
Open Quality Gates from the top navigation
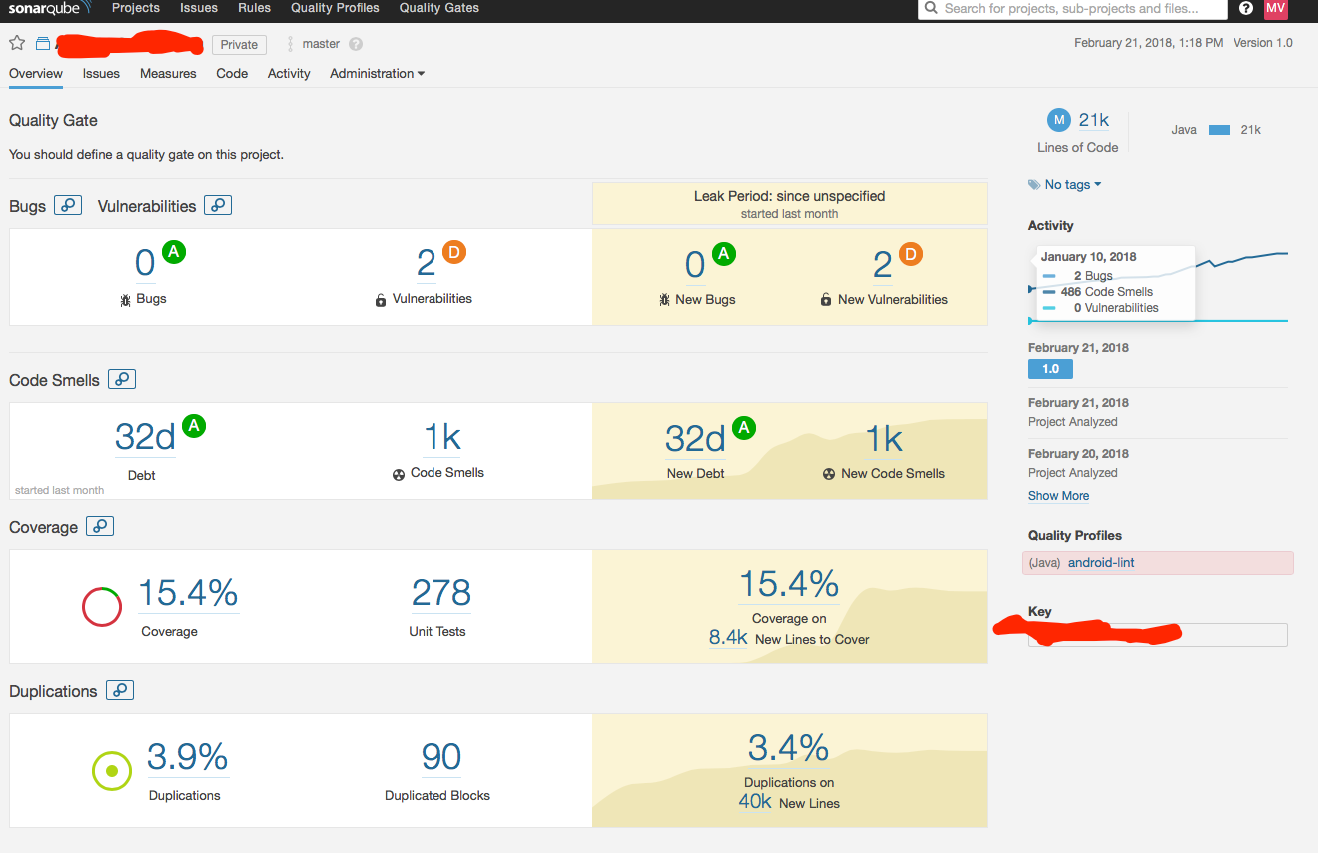point(438,8)
